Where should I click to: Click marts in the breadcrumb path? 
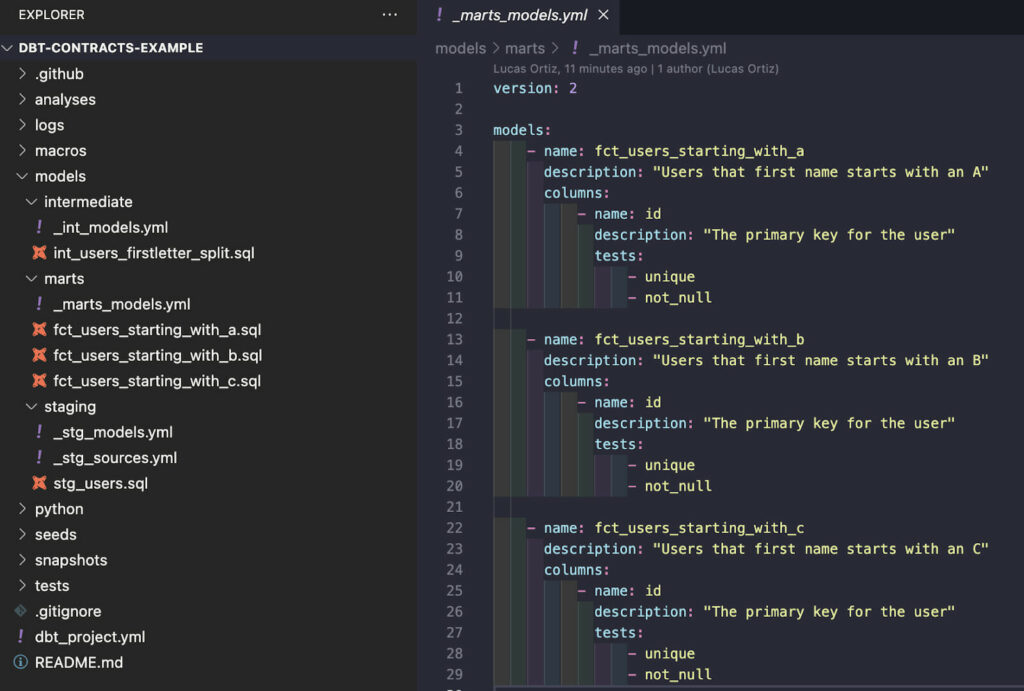(x=524, y=48)
